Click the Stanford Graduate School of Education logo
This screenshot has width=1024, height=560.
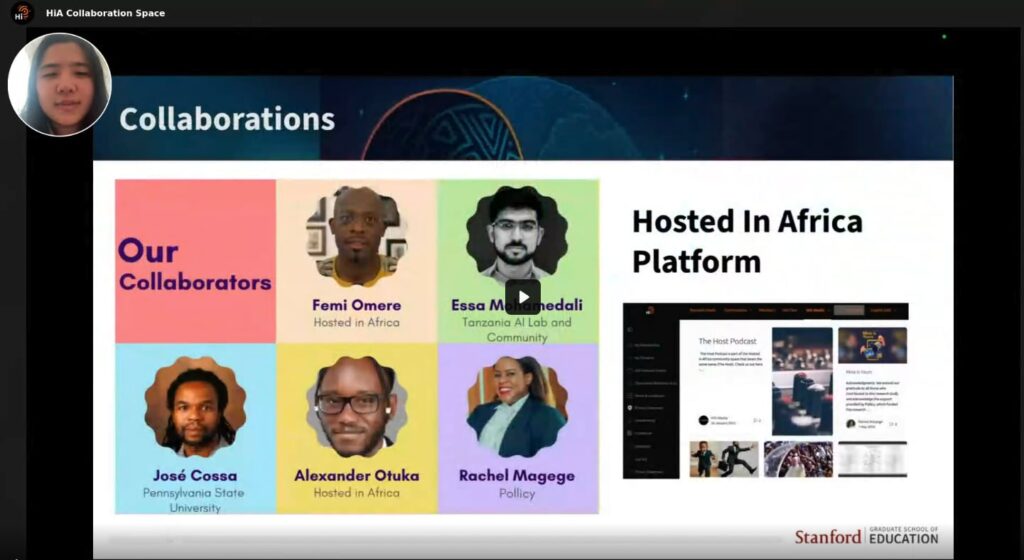pos(866,536)
